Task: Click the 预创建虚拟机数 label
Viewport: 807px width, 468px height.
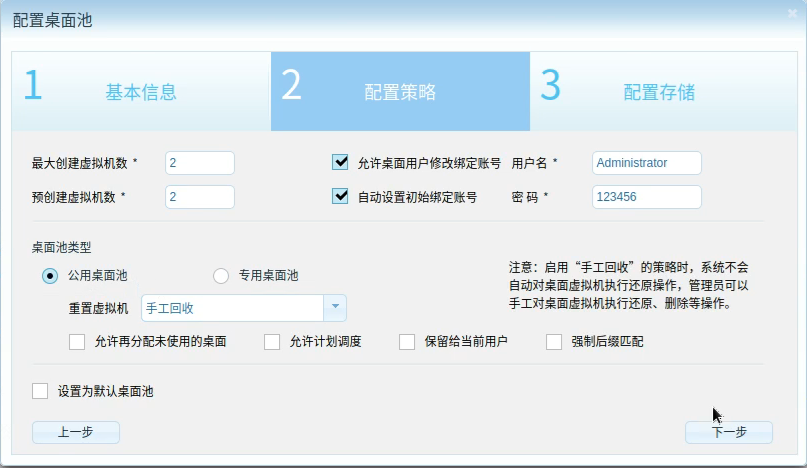Action: (74, 197)
